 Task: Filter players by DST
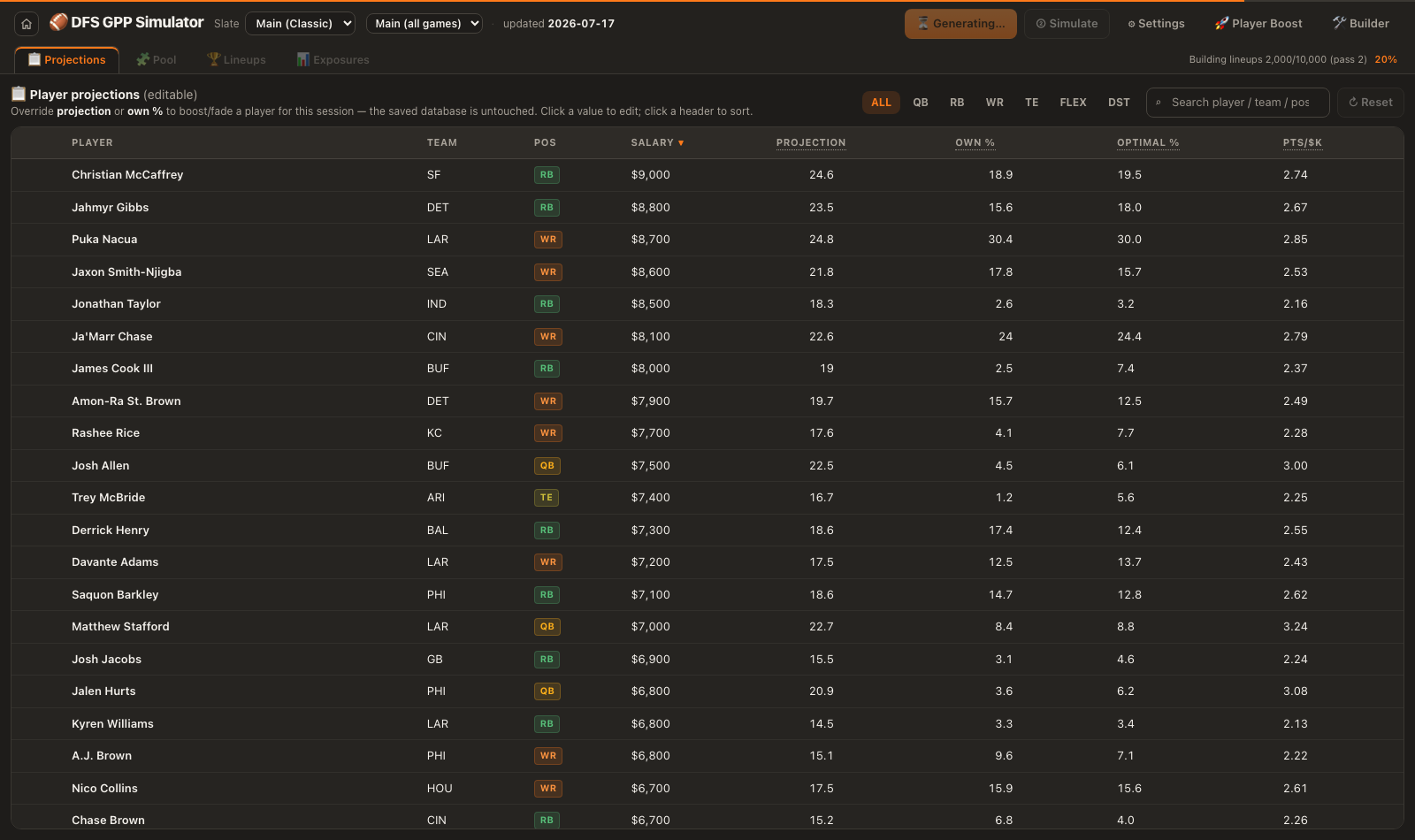pos(1119,103)
